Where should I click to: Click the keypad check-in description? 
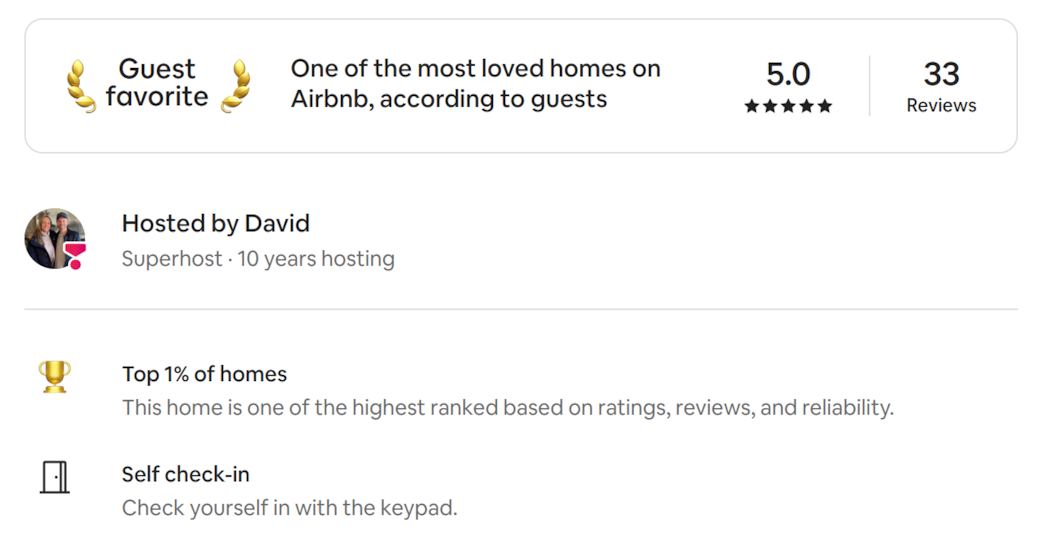point(289,508)
